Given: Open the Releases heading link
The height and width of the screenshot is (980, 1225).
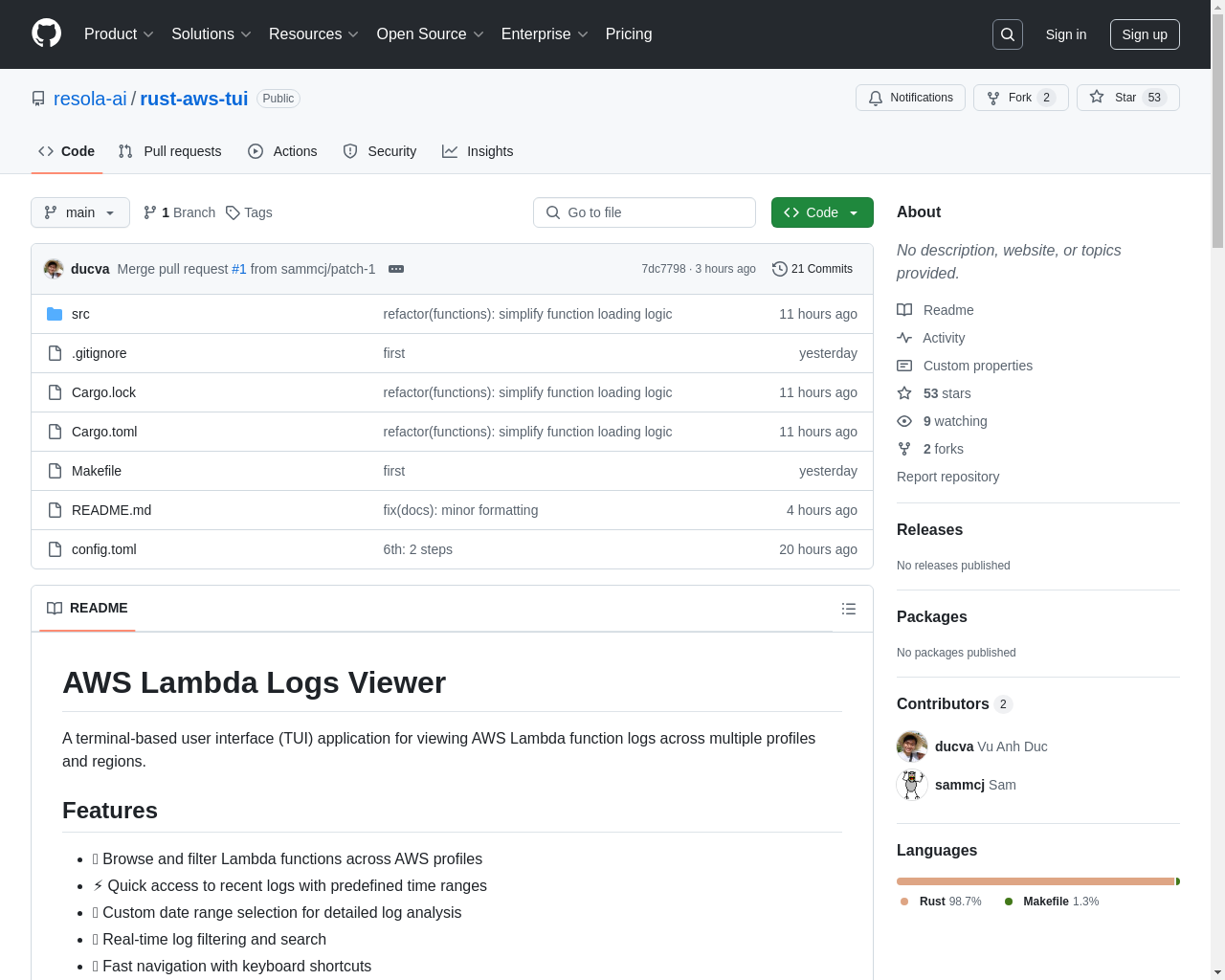Looking at the screenshot, I should (x=929, y=529).
